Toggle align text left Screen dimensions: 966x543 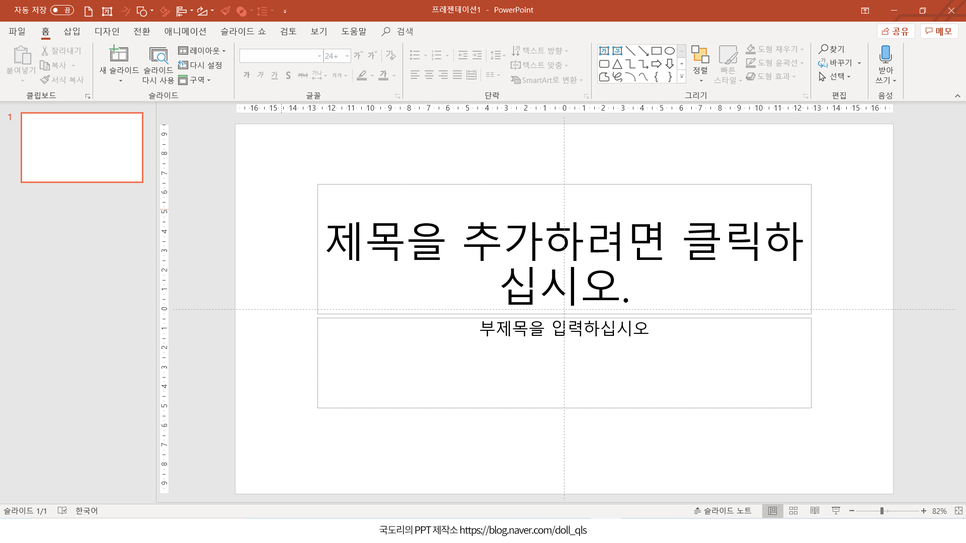point(415,75)
